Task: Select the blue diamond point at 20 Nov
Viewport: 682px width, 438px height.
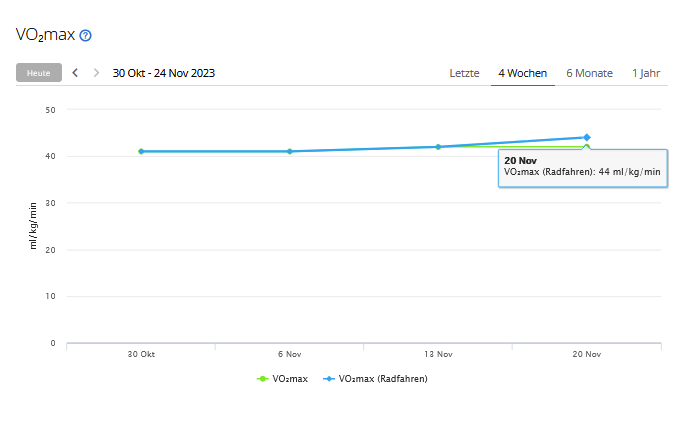Action: [x=586, y=137]
